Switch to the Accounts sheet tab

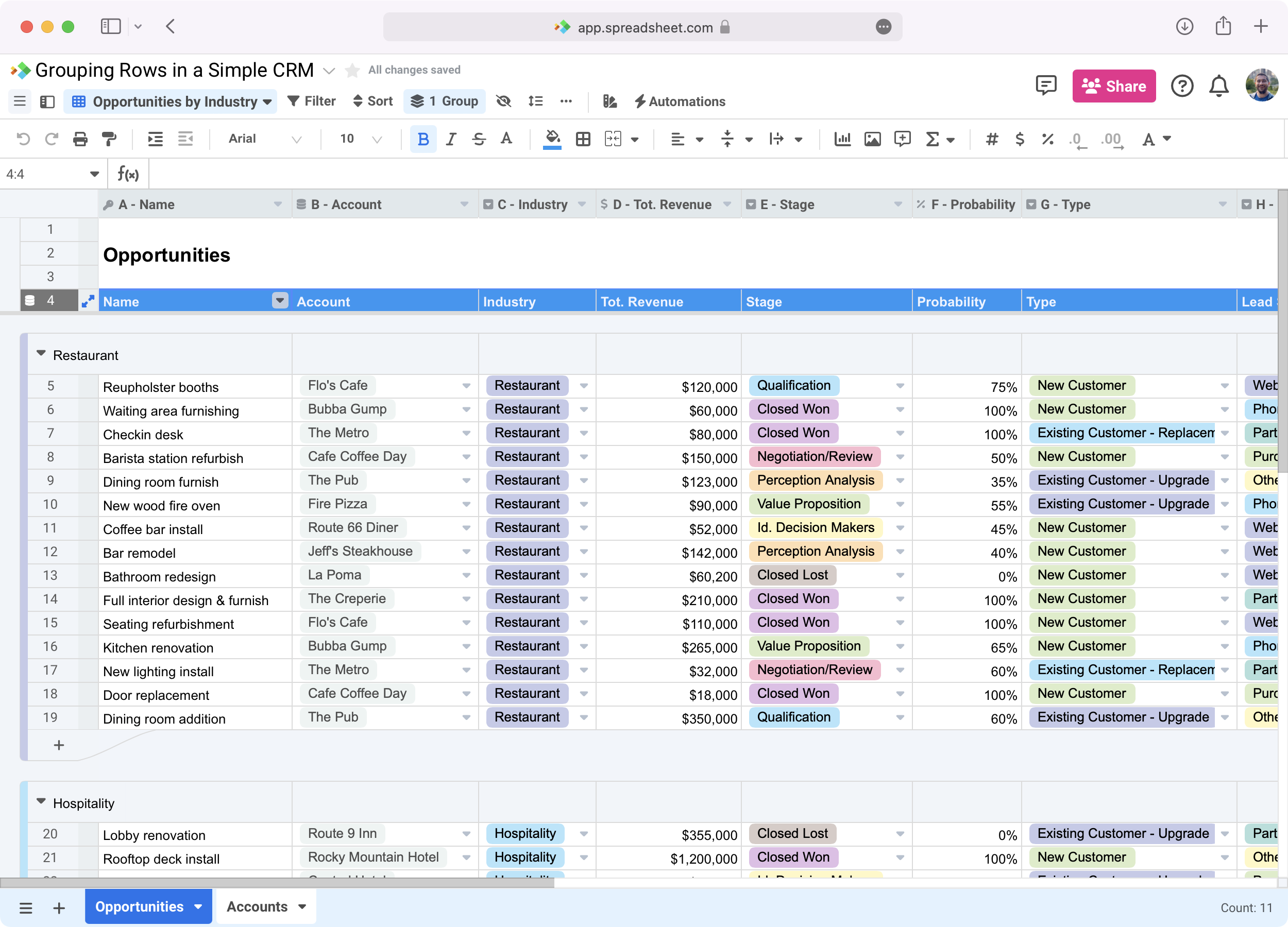click(266, 906)
